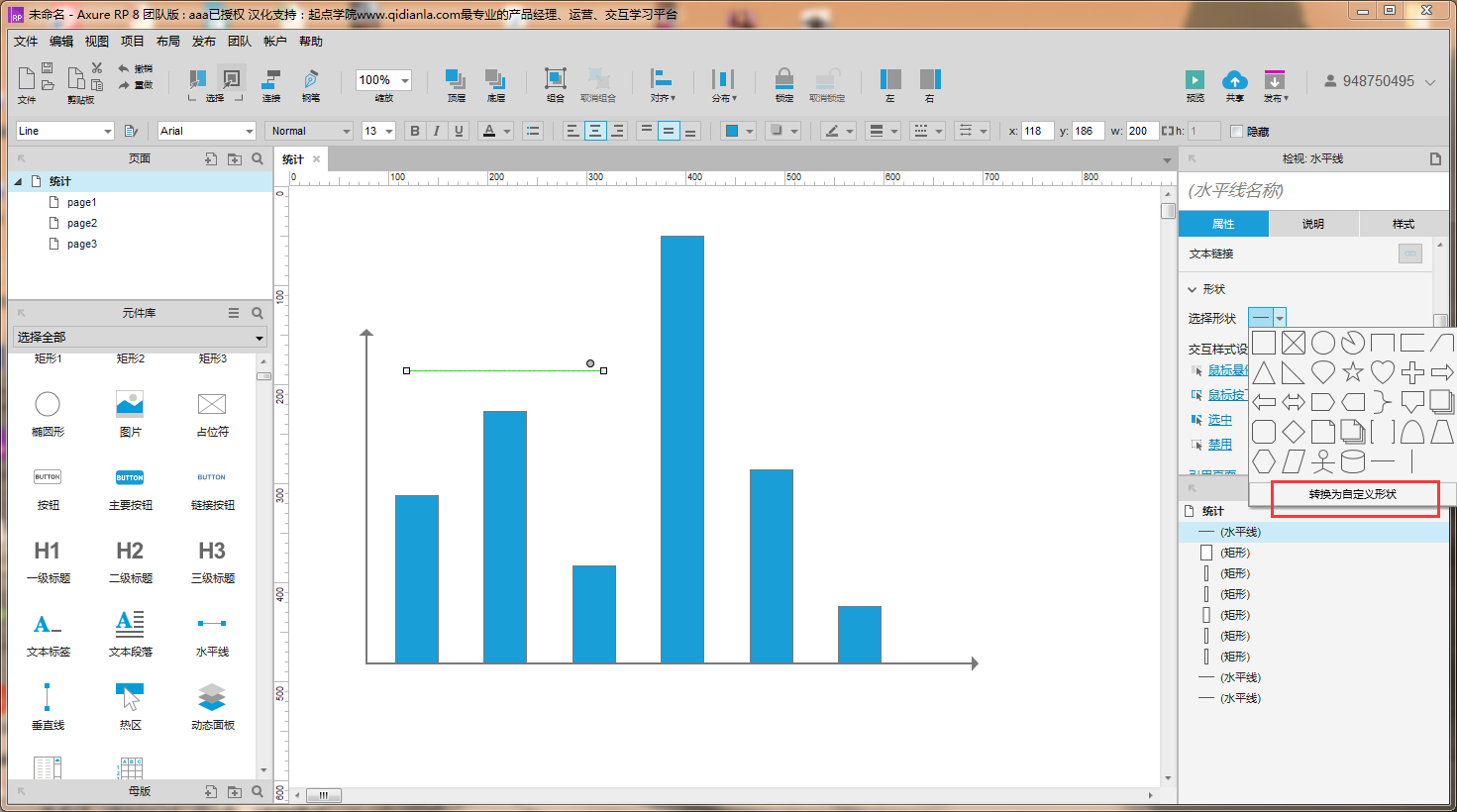Lock the widget with the 锁定 icon
Image resolution: width=1457 pixels, height=812 pixels.
(x=783, y=79)
